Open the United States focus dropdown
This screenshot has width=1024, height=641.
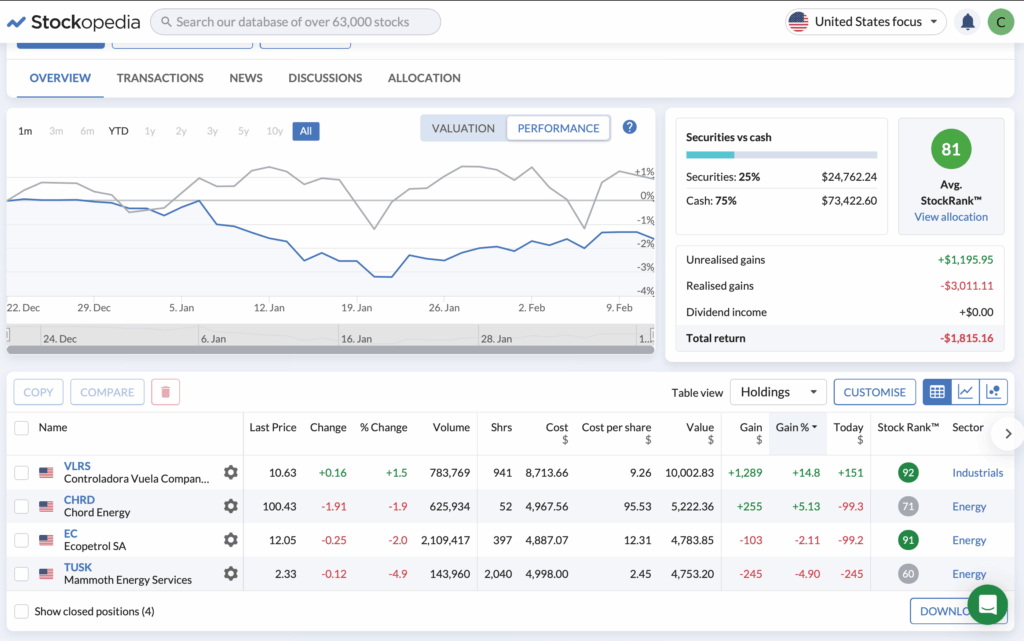[x=865, y=22]
